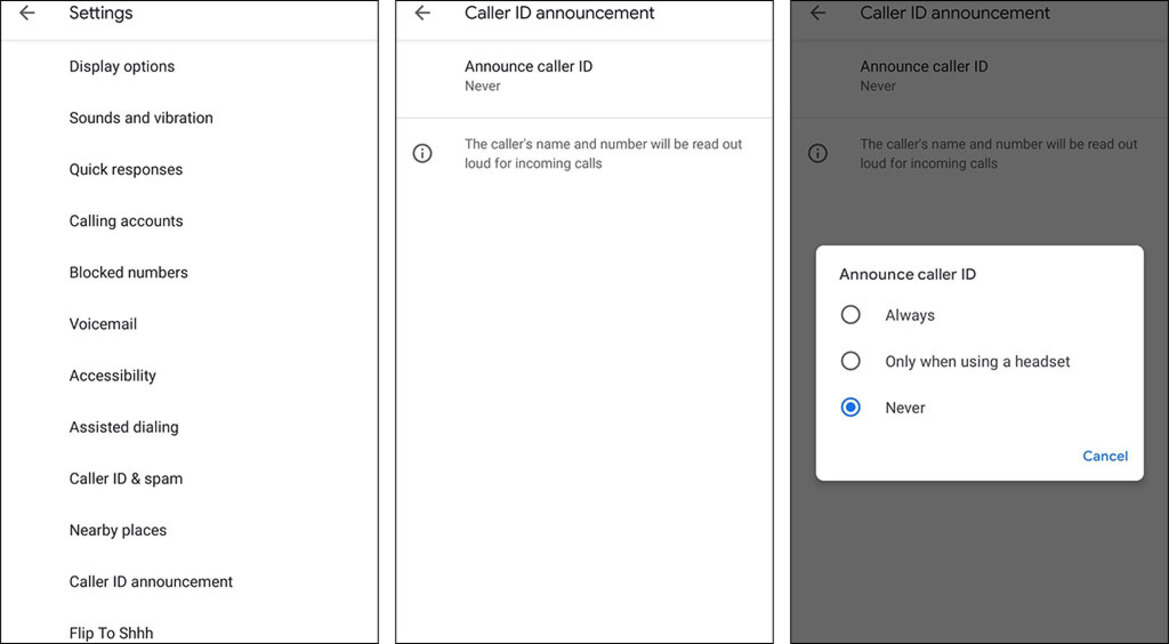Viewport: 1169px width, 644px height.
Task: Select the Never radio option
Action: (851, 407)
